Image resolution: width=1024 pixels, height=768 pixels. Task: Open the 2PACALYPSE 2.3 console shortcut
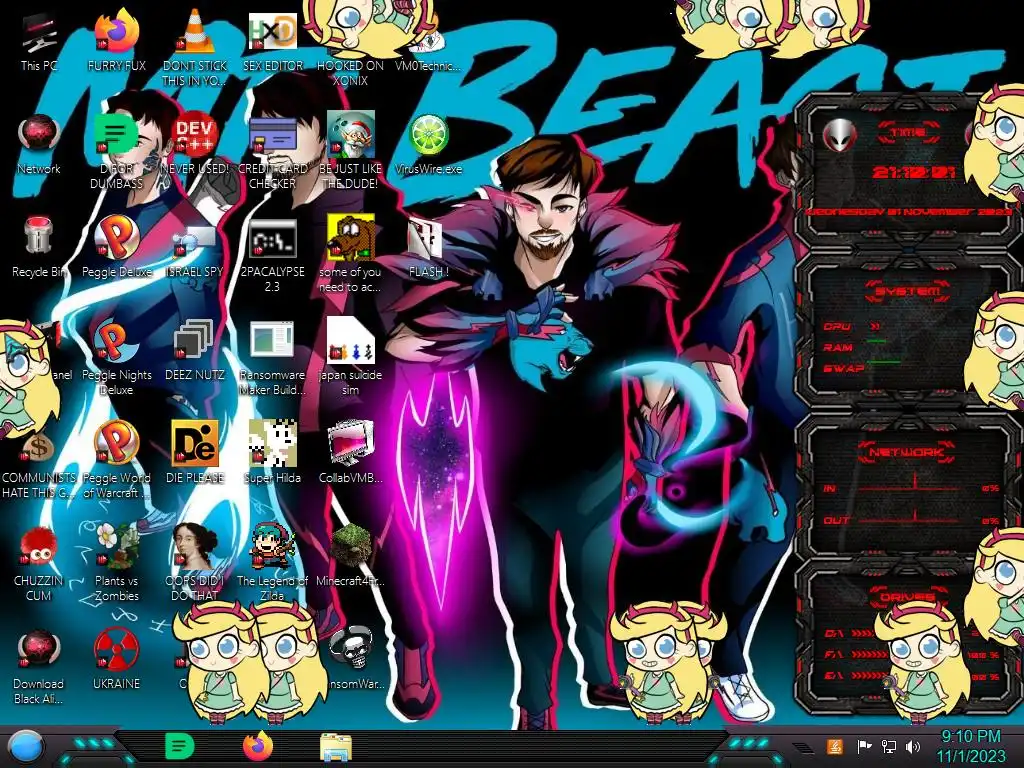272,255
